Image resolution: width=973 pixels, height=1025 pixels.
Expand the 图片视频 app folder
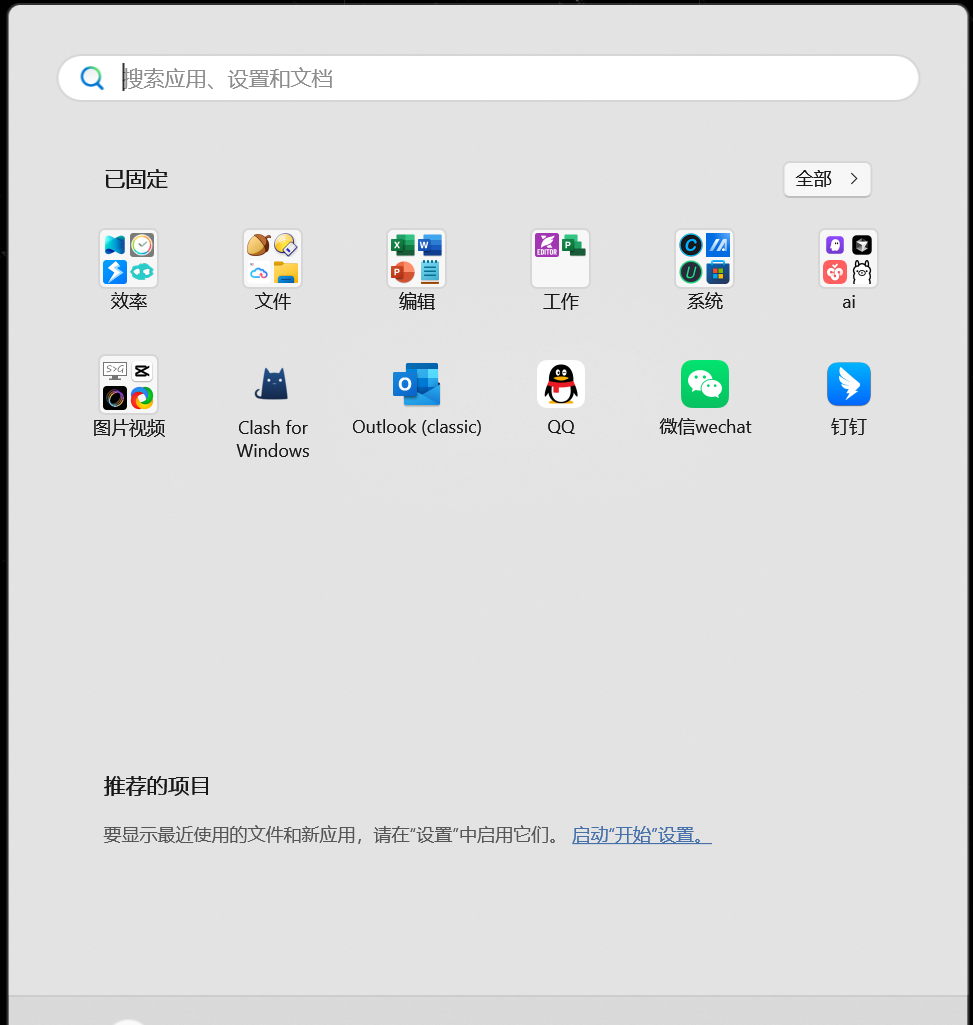point(128,385)
